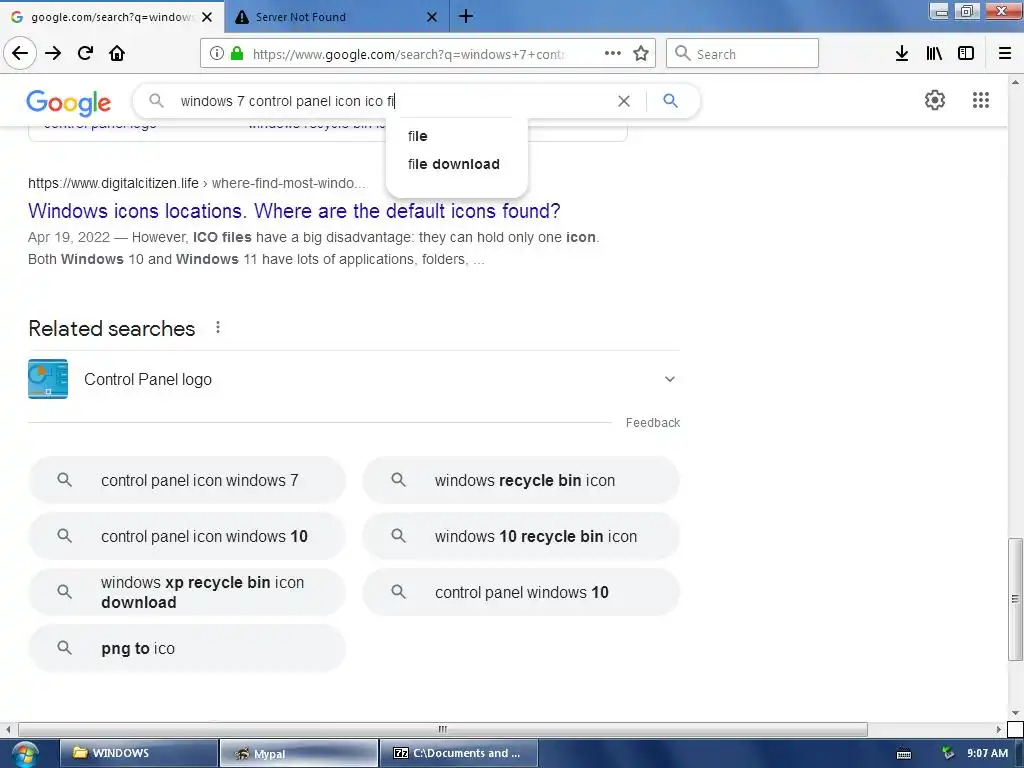Viewport: 1024px width, 768px height.
Task: Click the horizontal scrollbar thumb
Action: pos(442,729)
